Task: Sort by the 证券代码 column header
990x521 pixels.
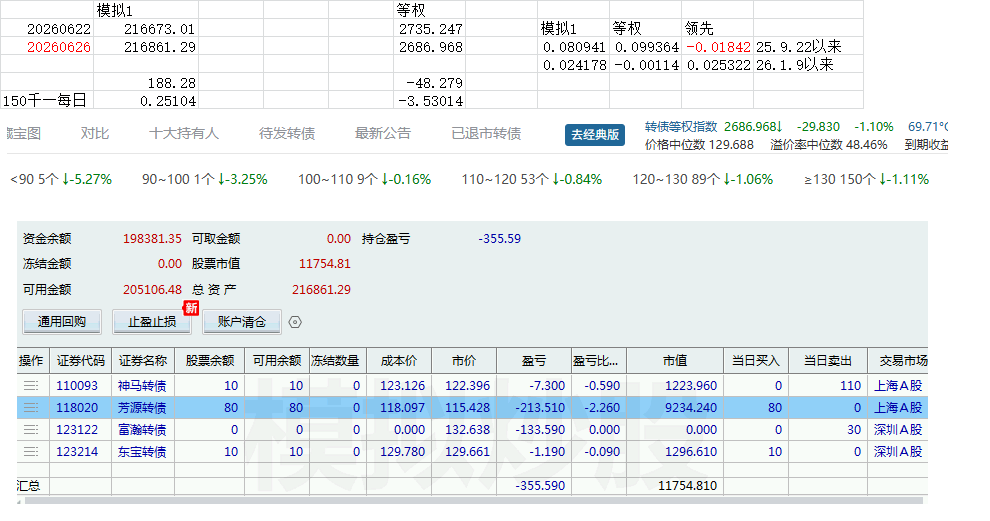Action: tap(80, 361)
